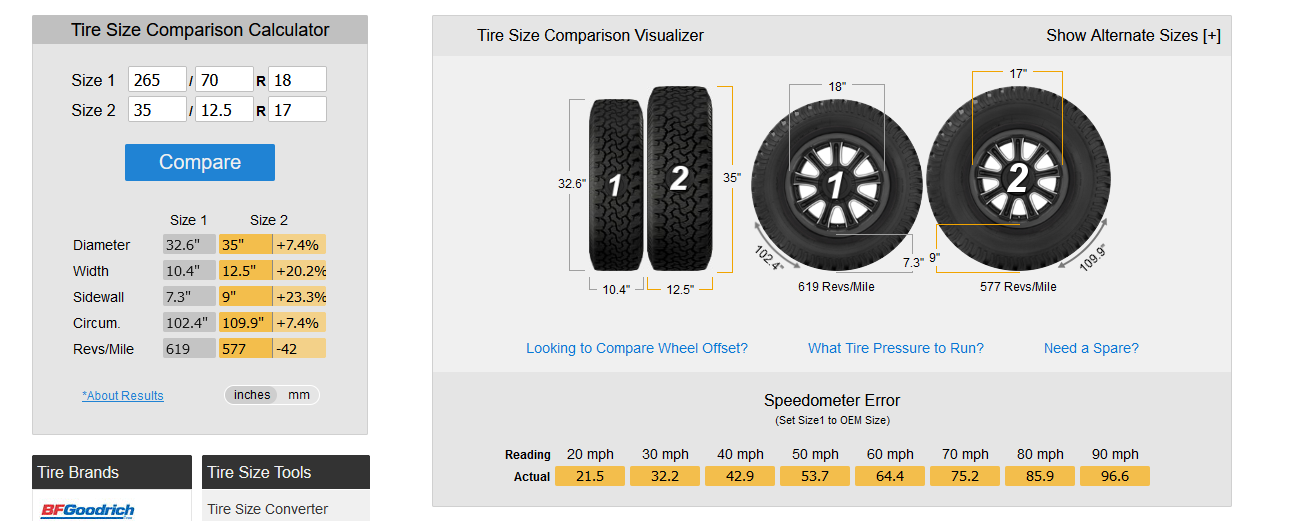1309x521 pixels.
Task: Open What Tire Pressure to Run link
Action: coord(896,348)
